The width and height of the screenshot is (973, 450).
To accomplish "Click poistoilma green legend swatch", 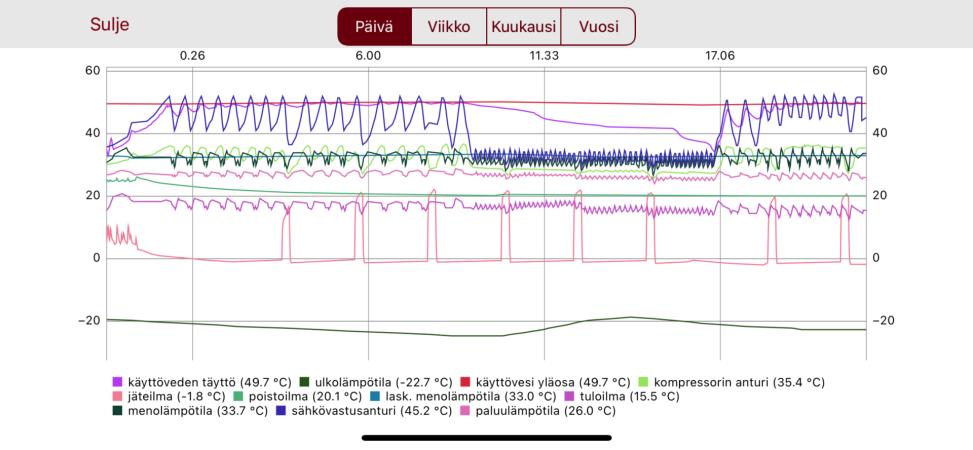I will click(239, 396).
